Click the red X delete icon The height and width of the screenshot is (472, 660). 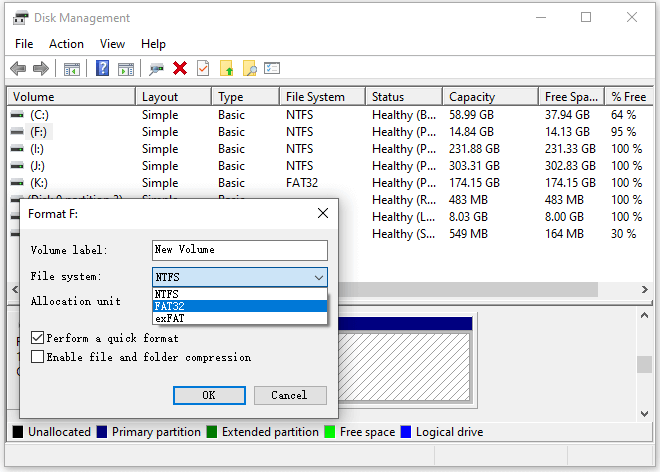coord(180,68)
